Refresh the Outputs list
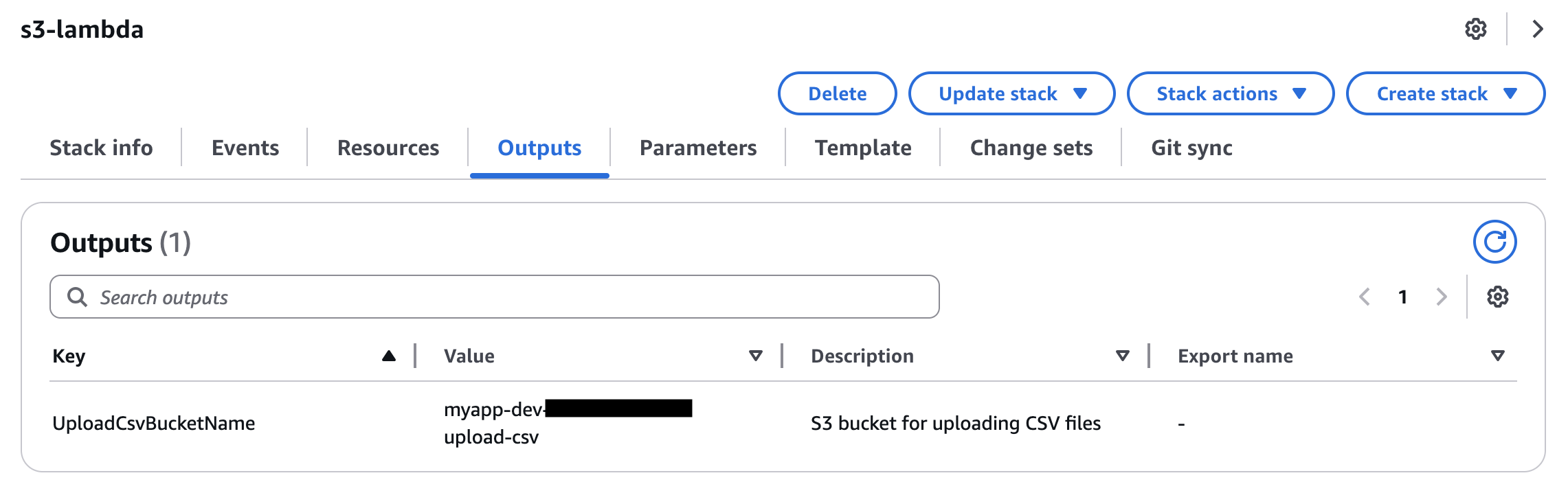The image size is (1568, 493). pyautogui.click(x=1494, y=242)
